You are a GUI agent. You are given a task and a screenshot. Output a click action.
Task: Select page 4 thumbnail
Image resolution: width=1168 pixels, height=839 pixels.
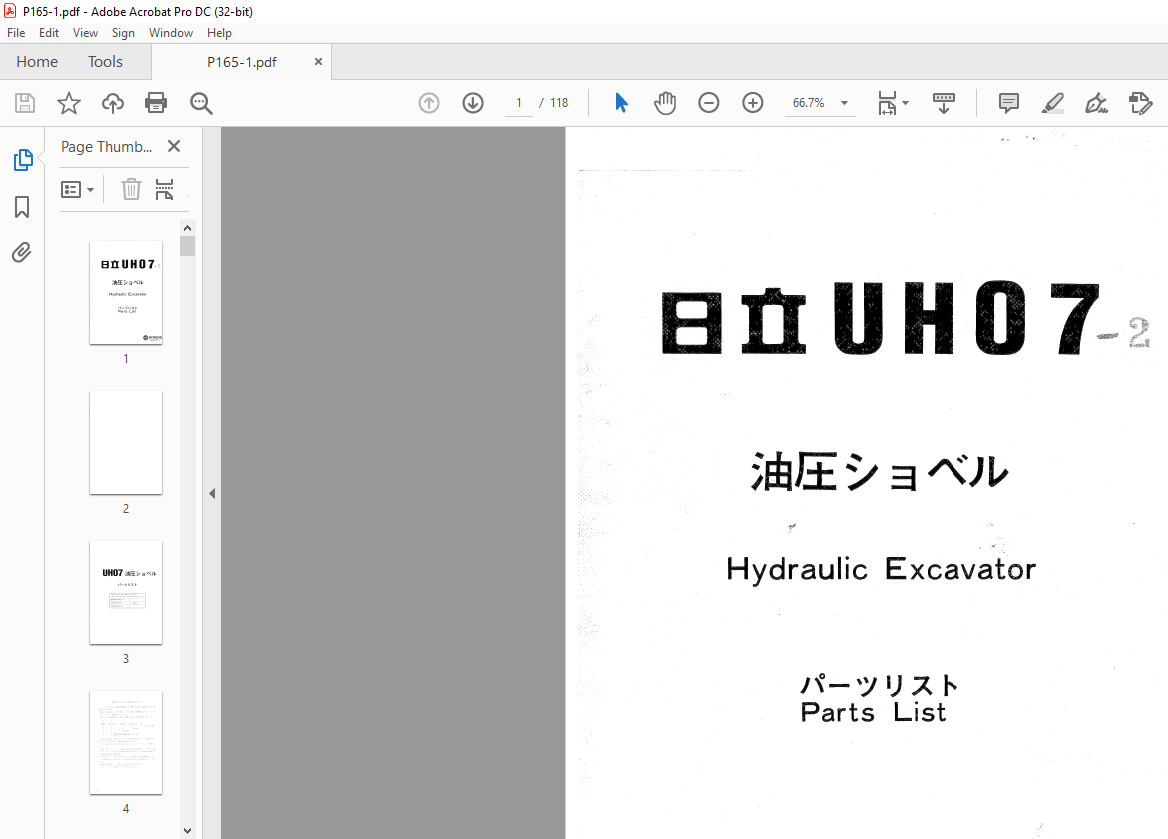point(126,742)
